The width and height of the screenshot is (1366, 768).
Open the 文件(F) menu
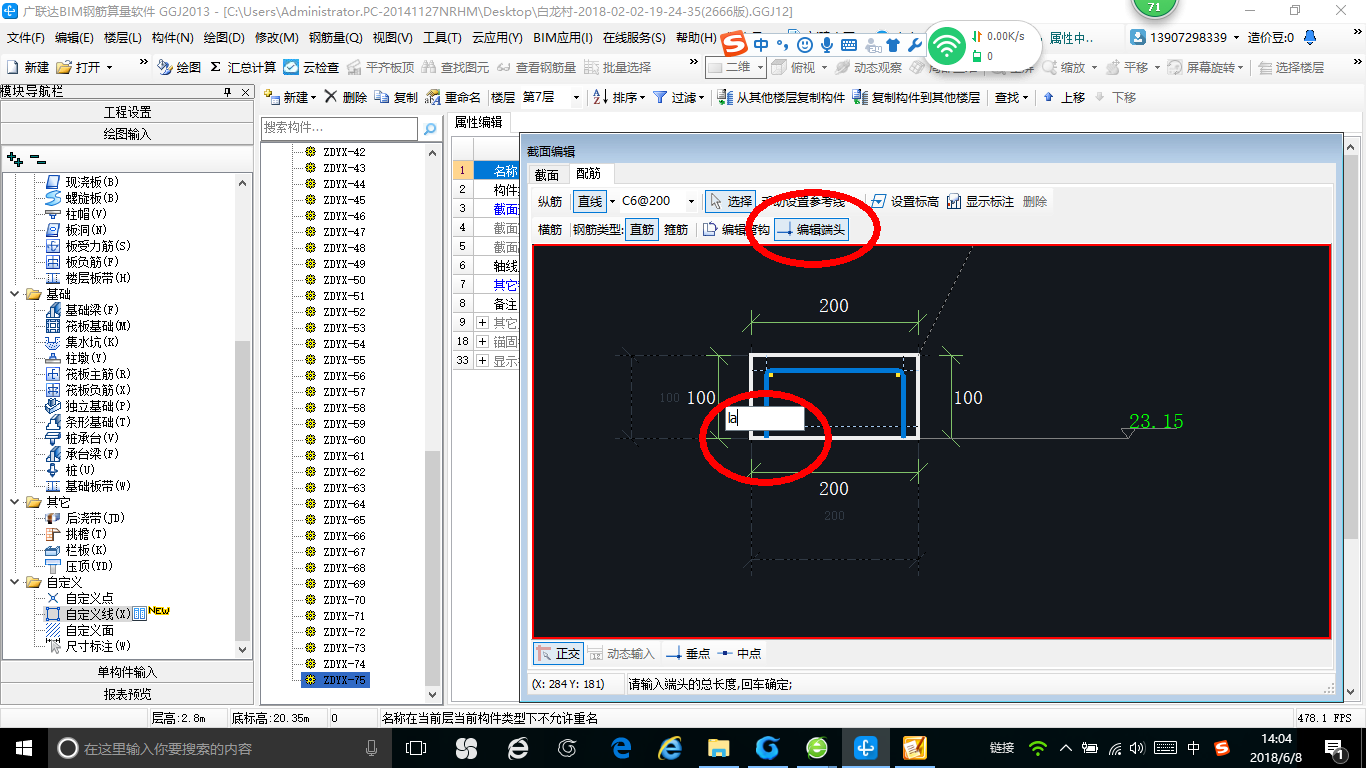[x=26, y=38]
